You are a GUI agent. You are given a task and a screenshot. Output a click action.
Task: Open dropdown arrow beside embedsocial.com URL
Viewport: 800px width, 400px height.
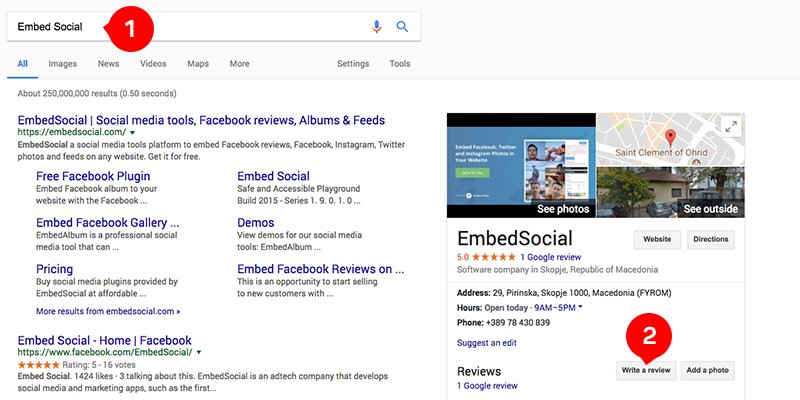pos(132,132)
